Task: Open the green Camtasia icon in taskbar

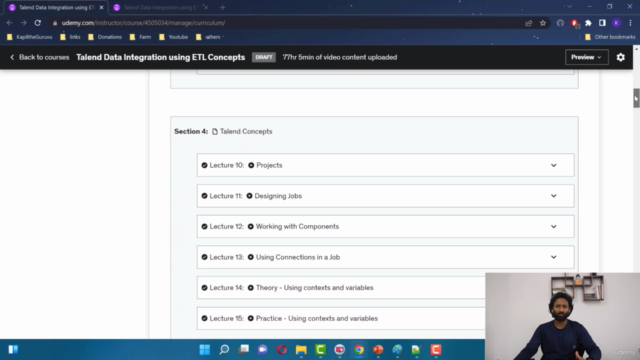Action: coord(320,349)
